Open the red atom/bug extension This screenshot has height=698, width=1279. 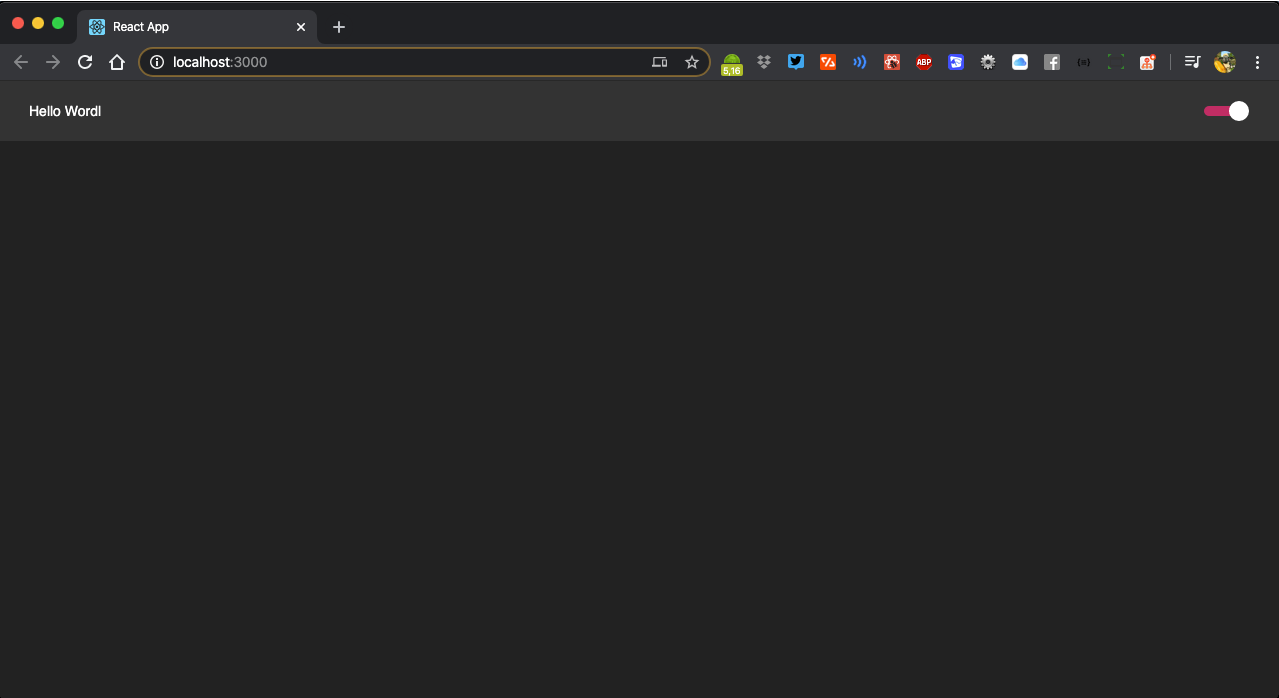click(892, 62)
